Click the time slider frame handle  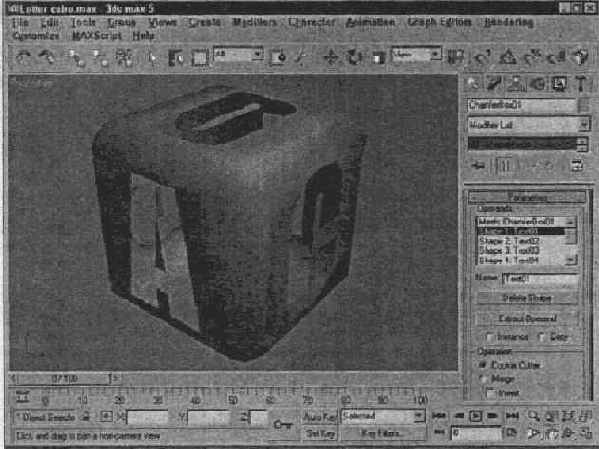pyautogui.click(x=64, y=379)
